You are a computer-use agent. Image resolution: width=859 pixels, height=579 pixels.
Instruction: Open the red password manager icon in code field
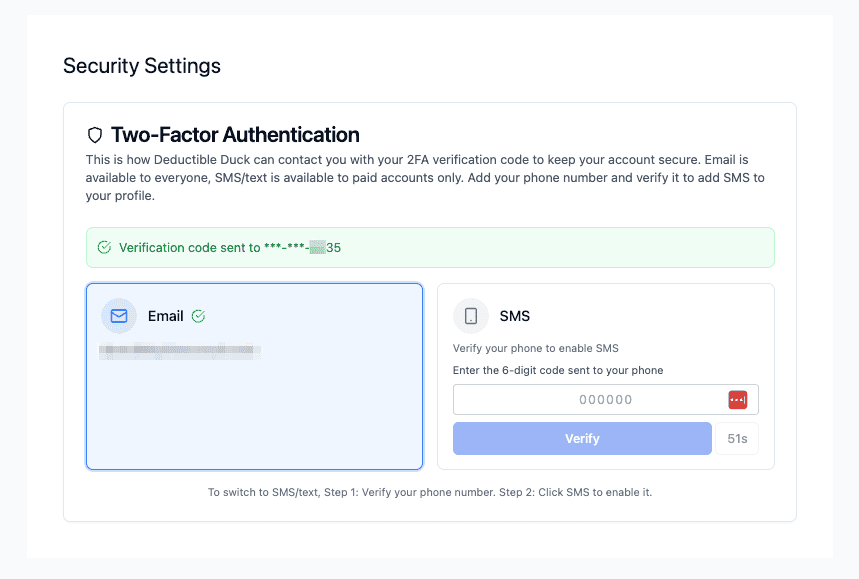(x=737, y=400)
